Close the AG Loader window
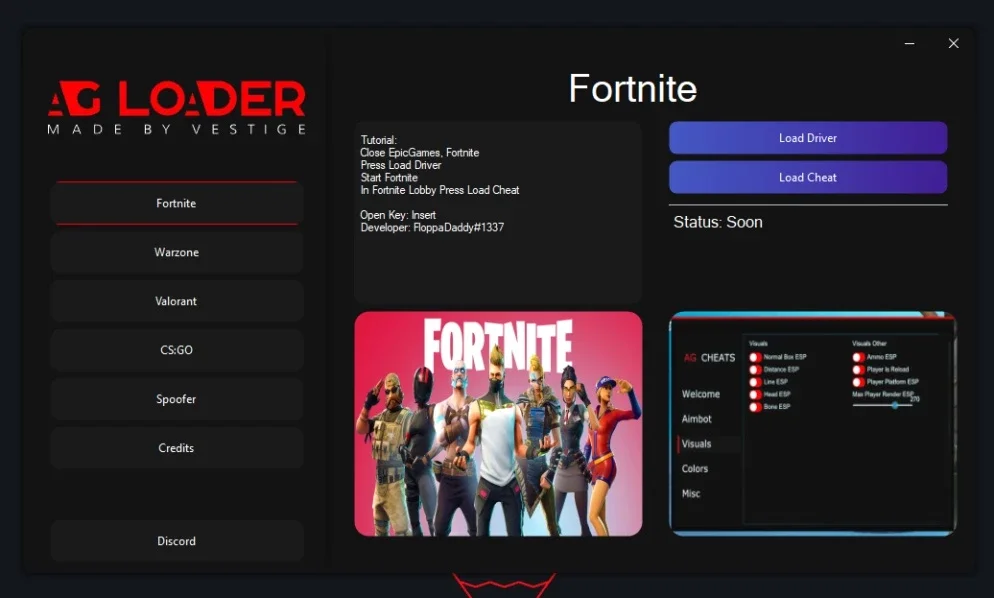This screenshot has height=598, width=994. point(953,43)
